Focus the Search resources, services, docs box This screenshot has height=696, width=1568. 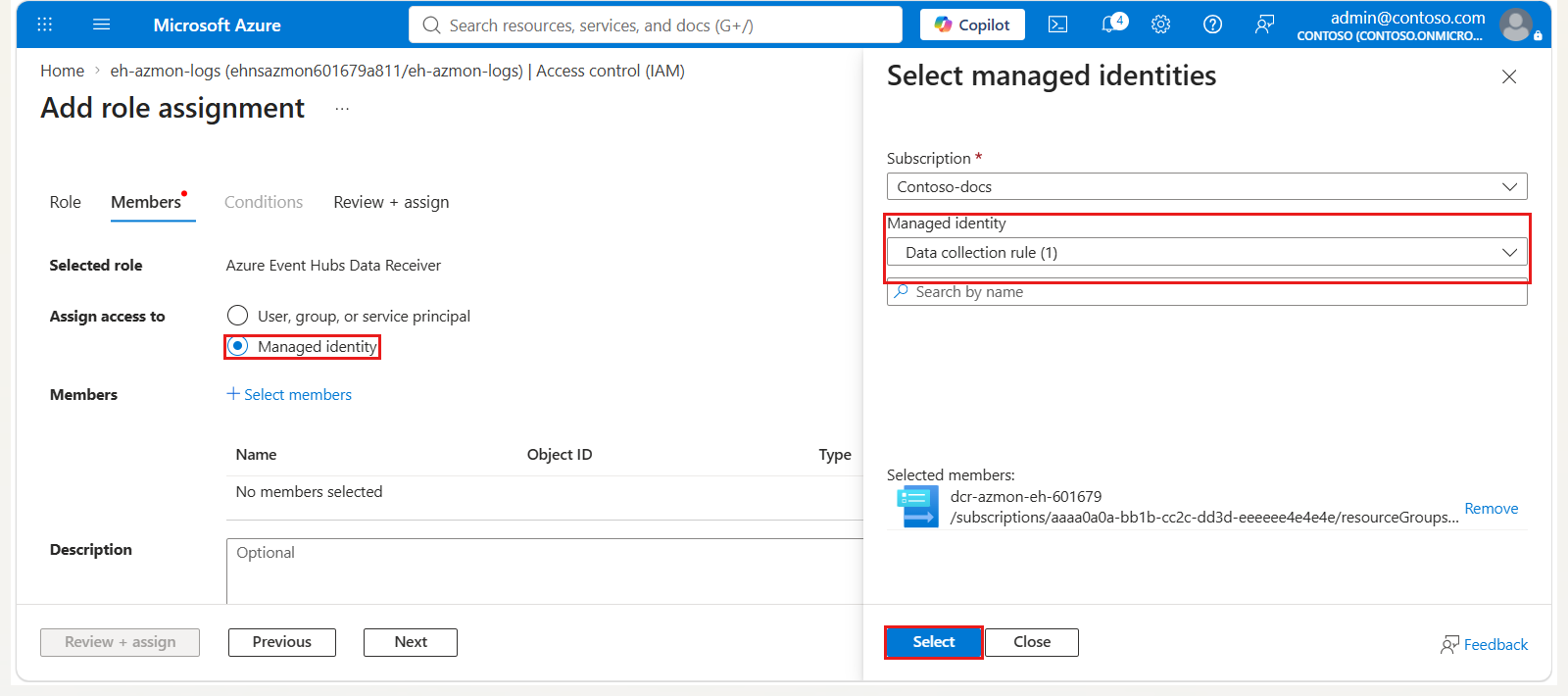(656, 25)
